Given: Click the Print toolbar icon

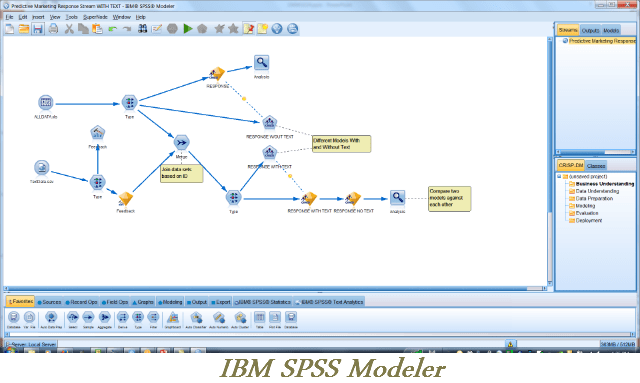Looking at the screenshot, I should (53, 29).
